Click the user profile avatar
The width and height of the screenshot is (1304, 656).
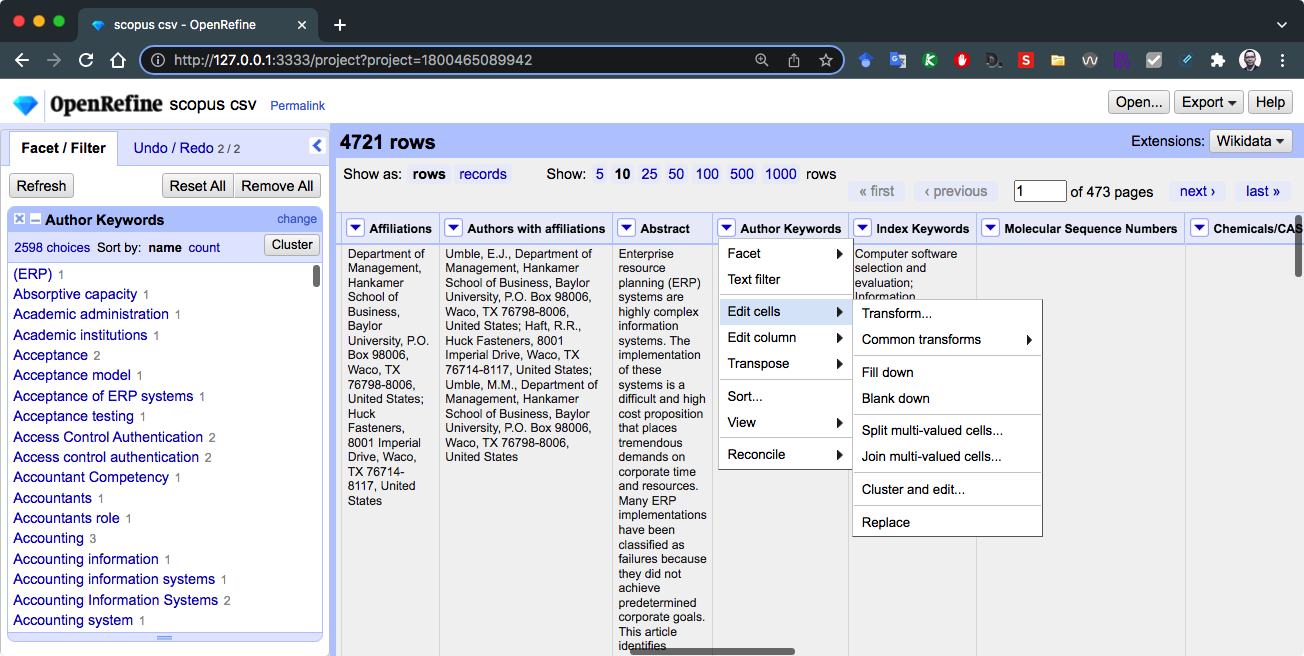click(1250, 60)
